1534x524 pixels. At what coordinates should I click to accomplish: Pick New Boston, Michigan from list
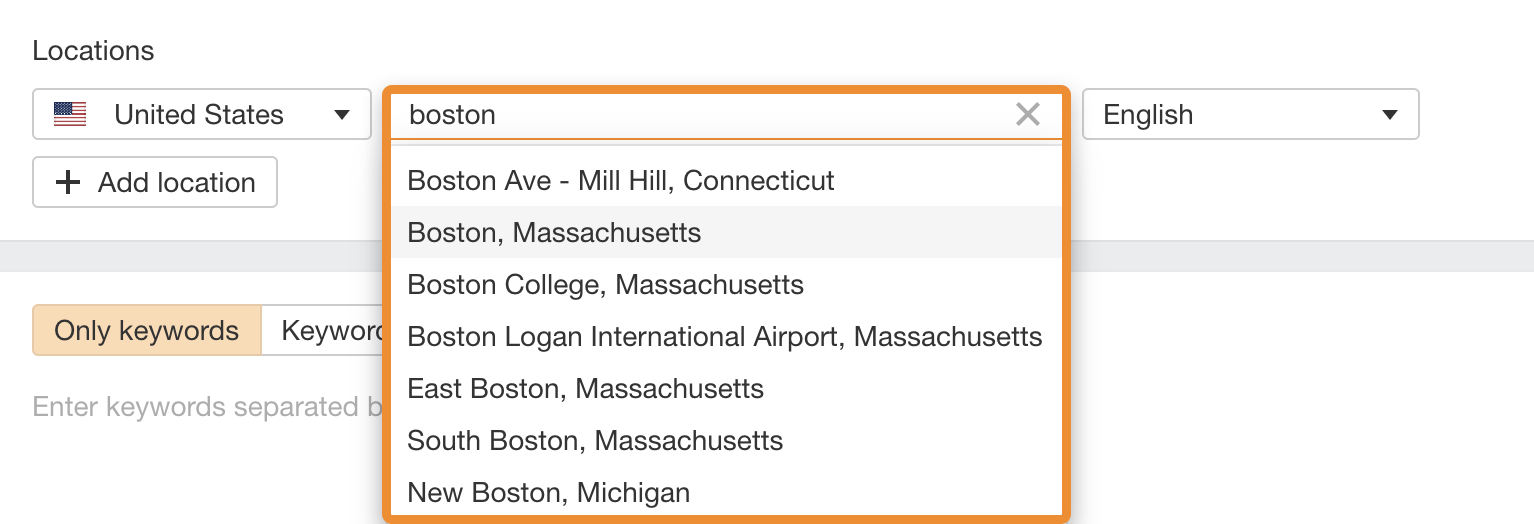(548, 493)
